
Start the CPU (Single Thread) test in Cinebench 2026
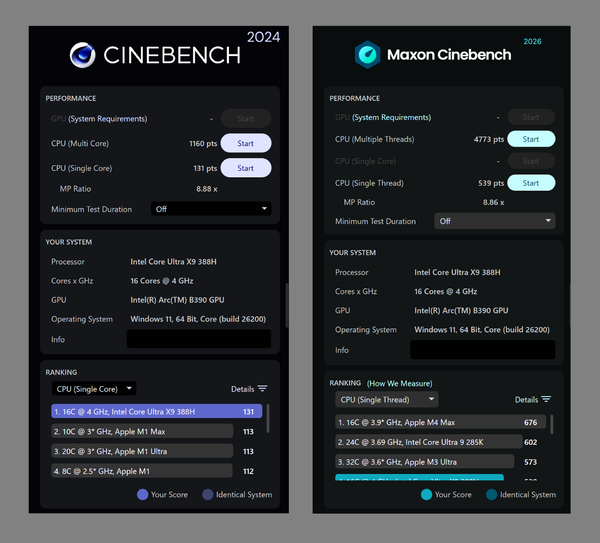(x=531, y=183)
